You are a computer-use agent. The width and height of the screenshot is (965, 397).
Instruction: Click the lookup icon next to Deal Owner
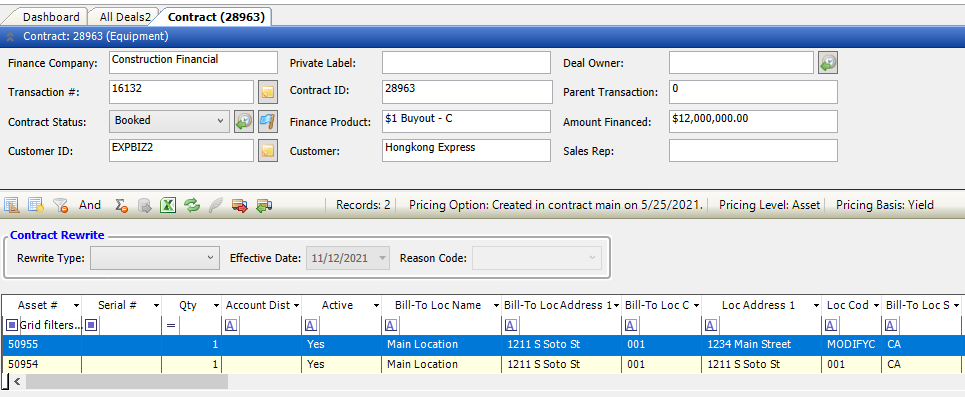tap(828, 63)
